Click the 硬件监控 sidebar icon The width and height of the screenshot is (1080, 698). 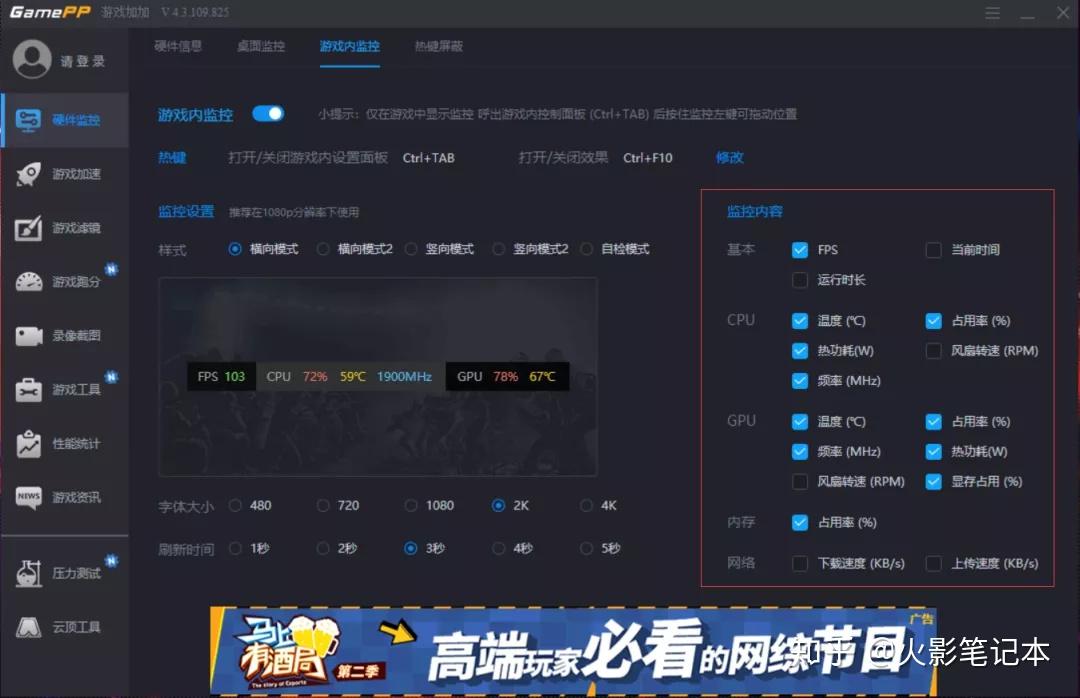coord(28,120)
